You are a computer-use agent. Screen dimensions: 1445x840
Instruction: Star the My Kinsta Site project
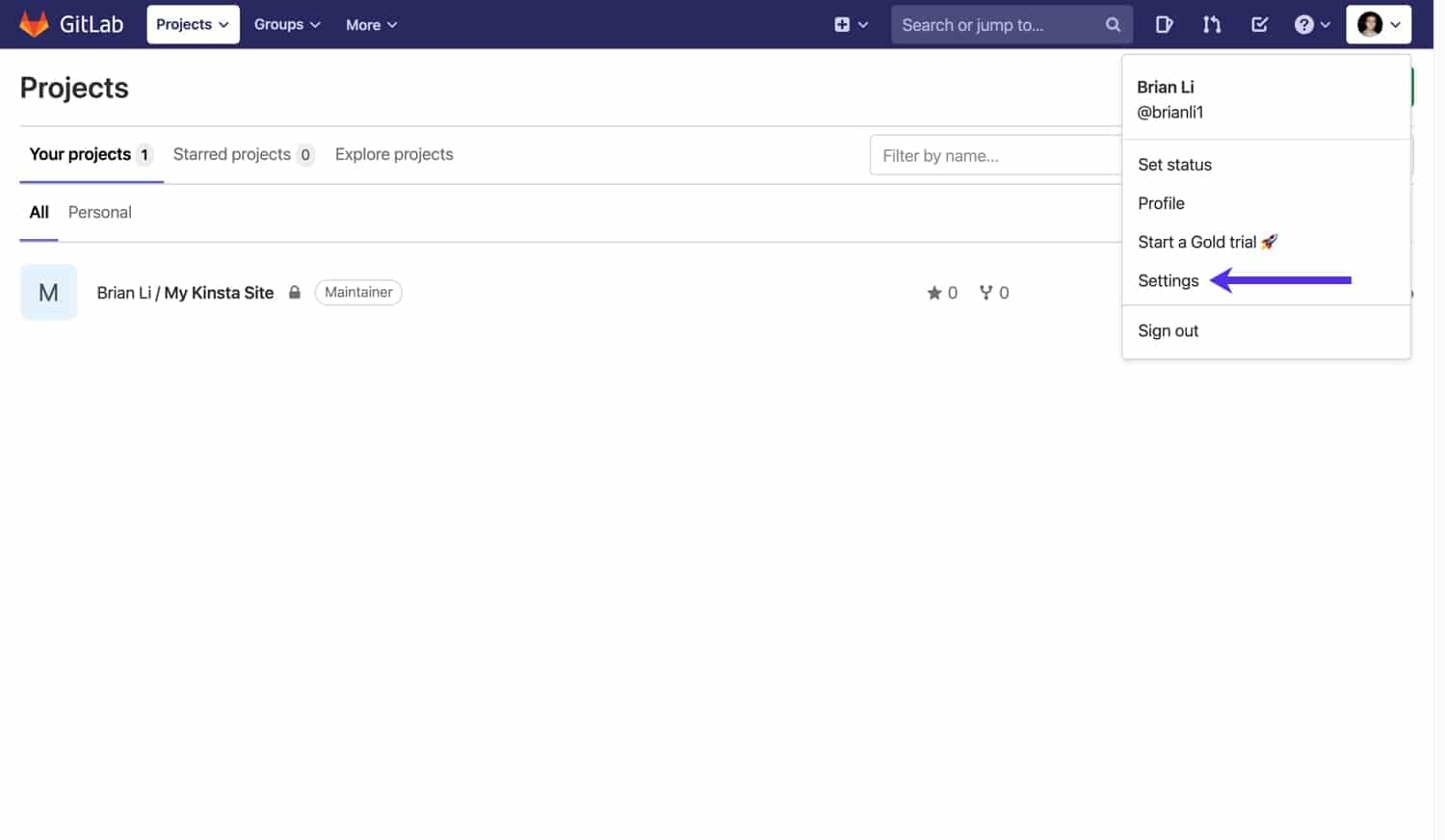(x=933, y=292)
